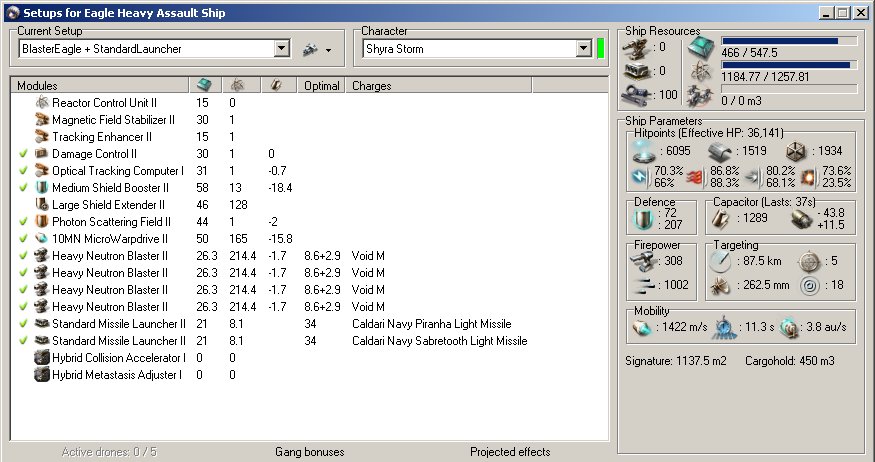Click the Large Shield Extender II icon
Viewport: 875px width, 462px height.
point(42,204)
